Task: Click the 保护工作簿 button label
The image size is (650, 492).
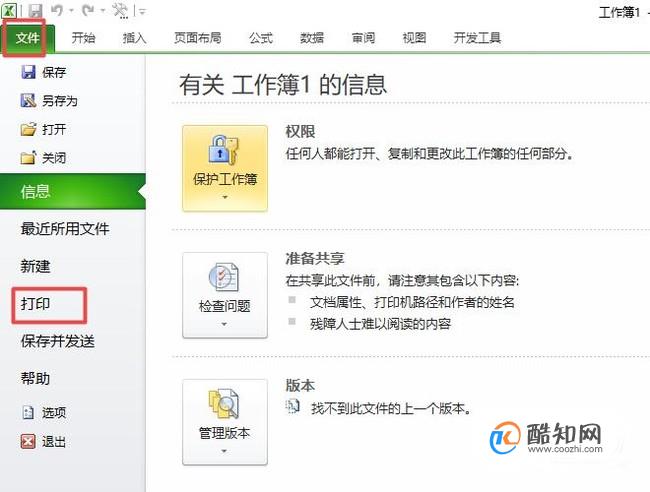Action: [225, 179]
